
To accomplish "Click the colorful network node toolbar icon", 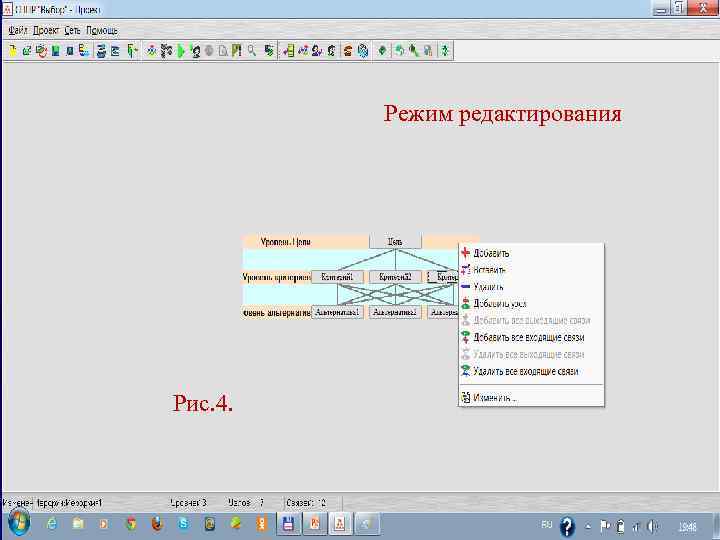I will pos(151,51).
